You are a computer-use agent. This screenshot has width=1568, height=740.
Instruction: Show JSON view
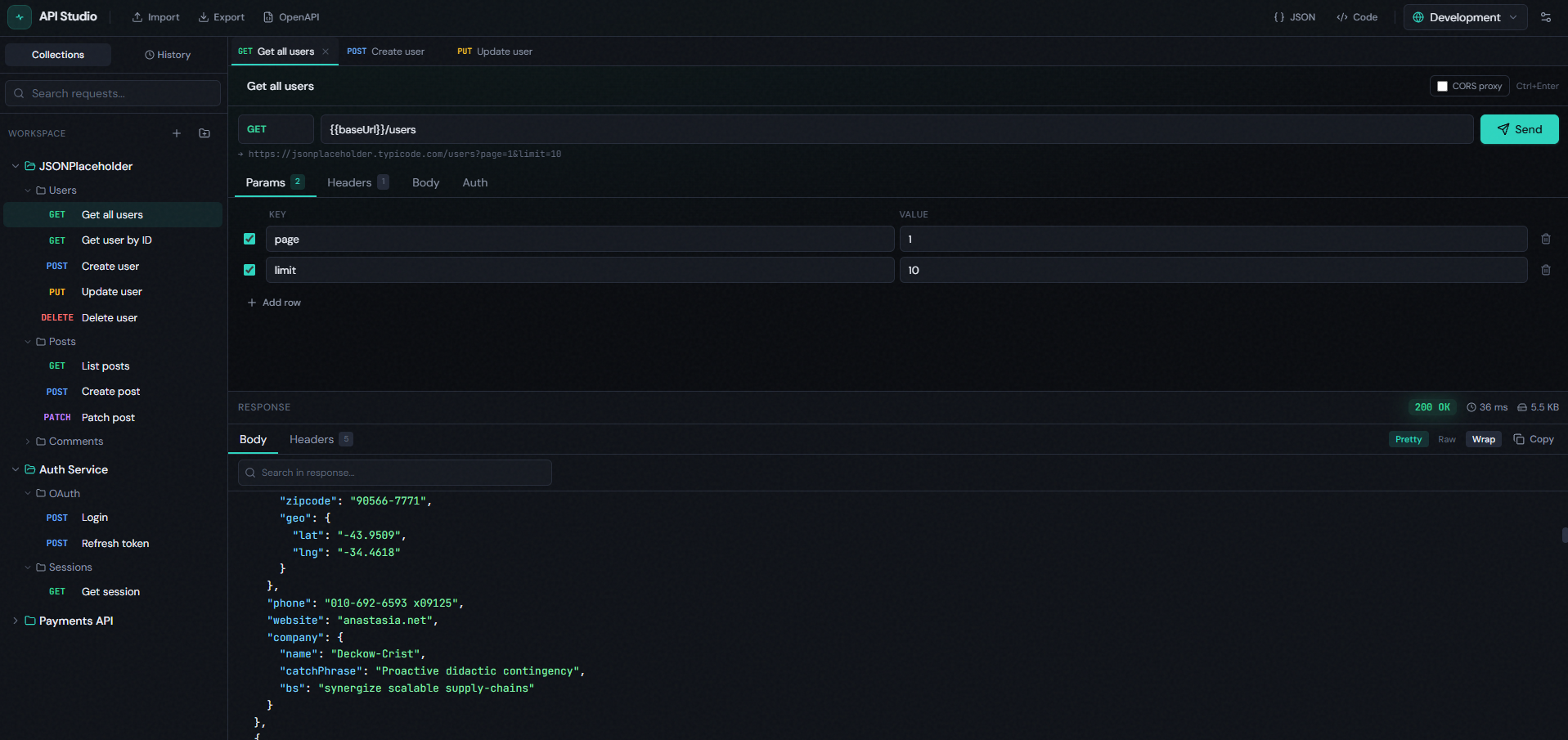[1295, 17]
